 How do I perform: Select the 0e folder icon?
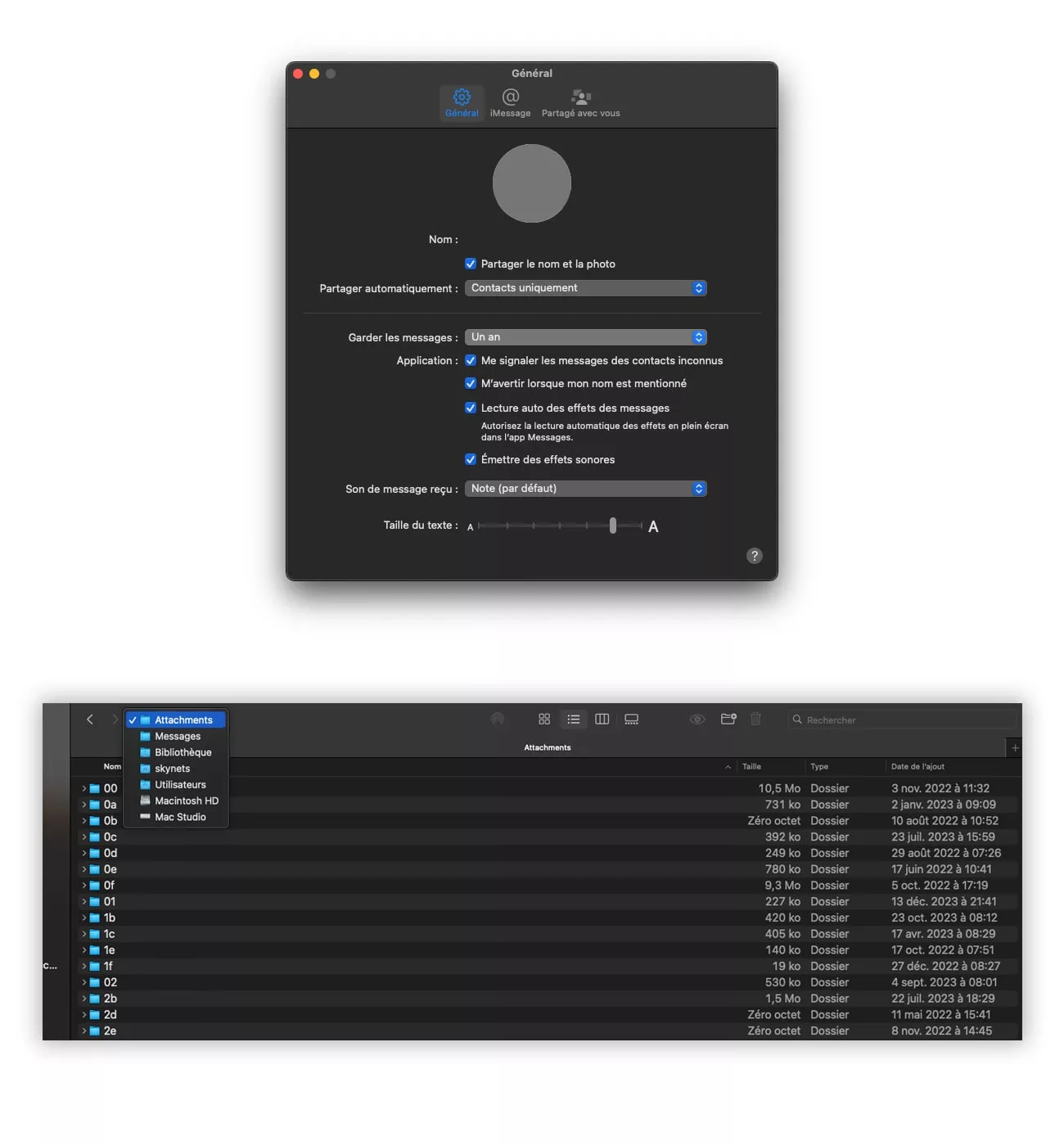(x=95, y=869)
